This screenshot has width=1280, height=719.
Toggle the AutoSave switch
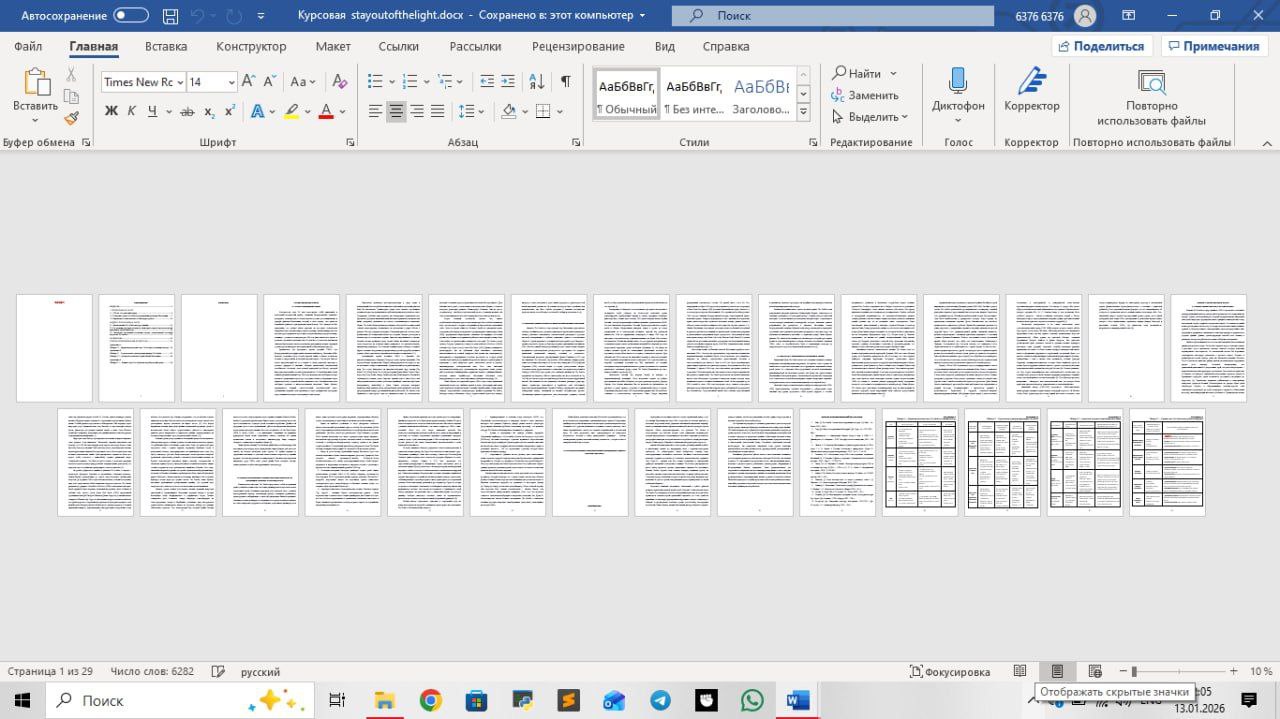(131, 15)
